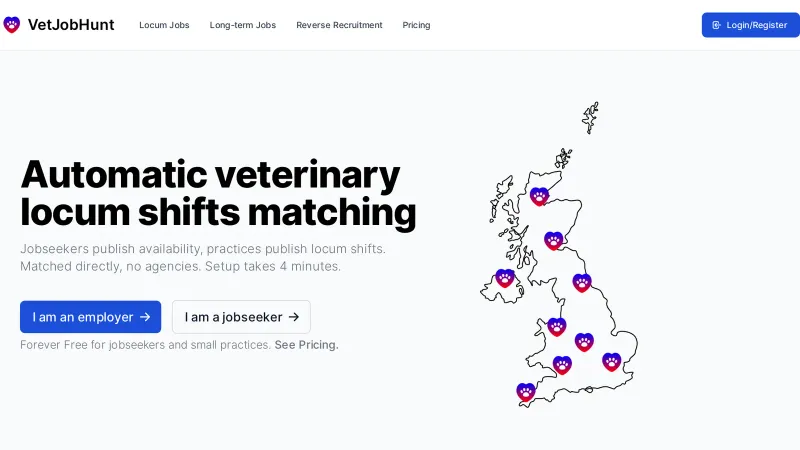Select Pricing in the top navigation
Screen dimensions: 800x450
click(416, 25)
